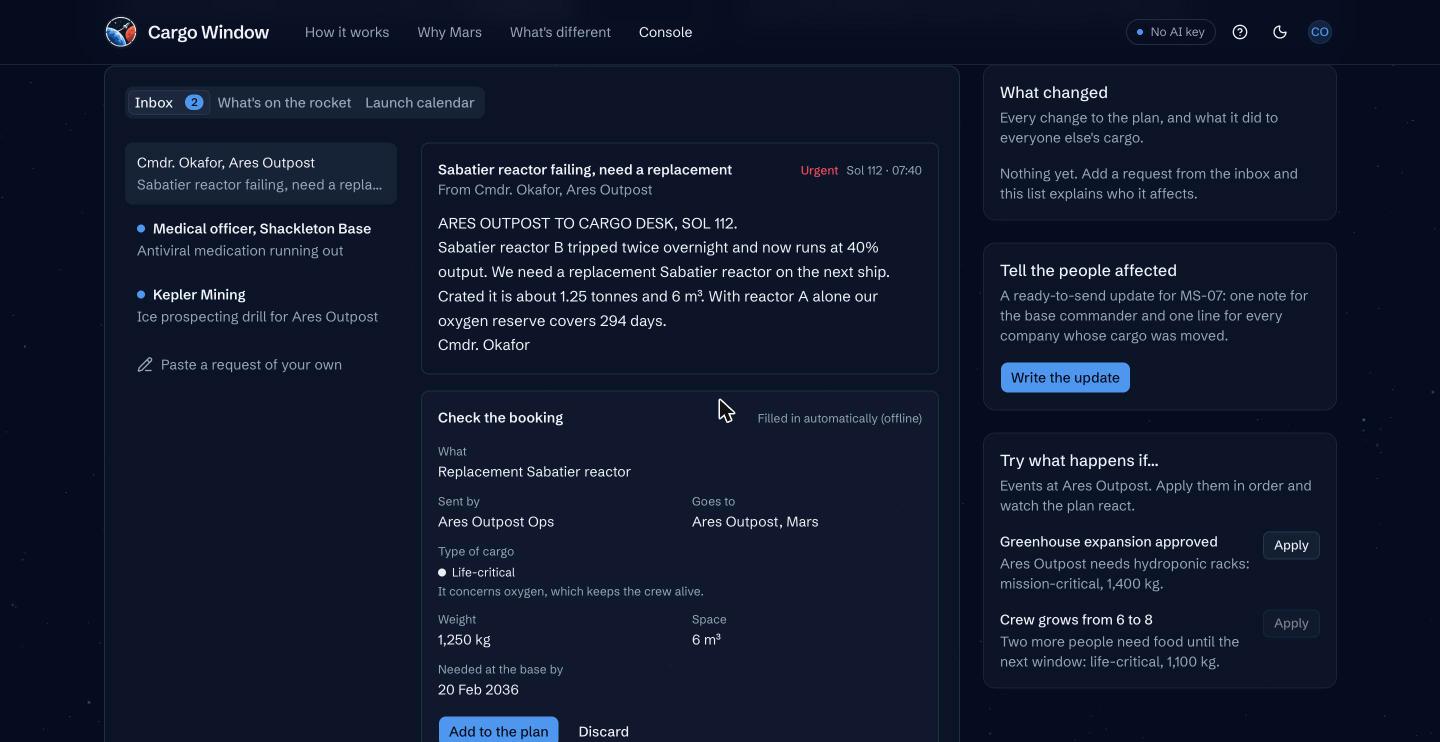Toggle dark mode with the moon icon

(x=1280, y=32)
